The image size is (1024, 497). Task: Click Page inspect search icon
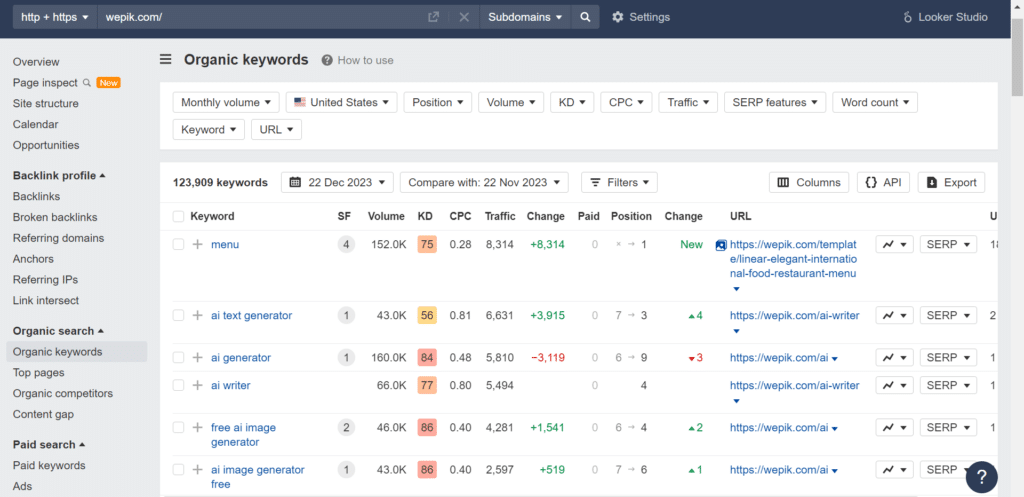point(86,82)
